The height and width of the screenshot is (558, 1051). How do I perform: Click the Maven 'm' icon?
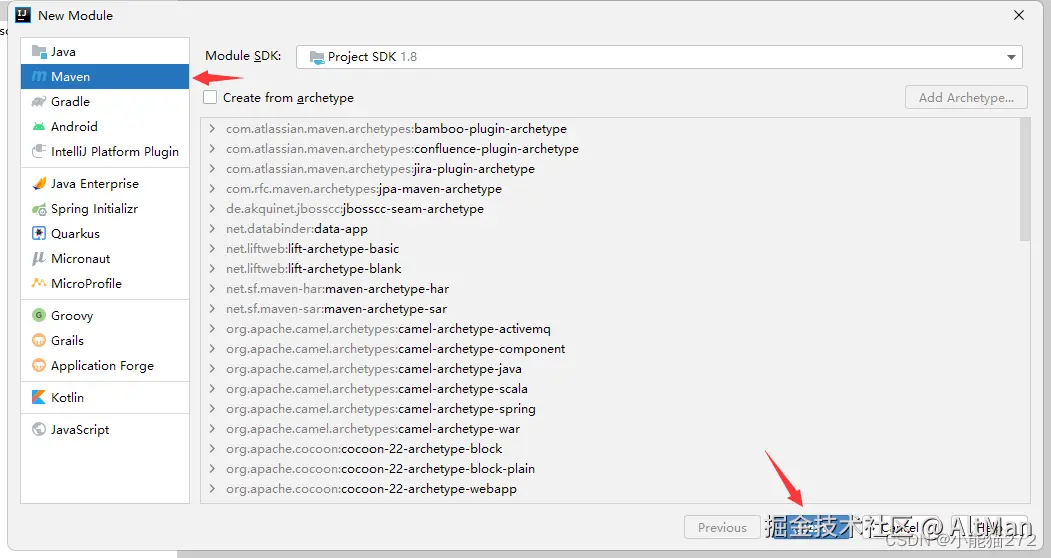click(x=39, y=76)
